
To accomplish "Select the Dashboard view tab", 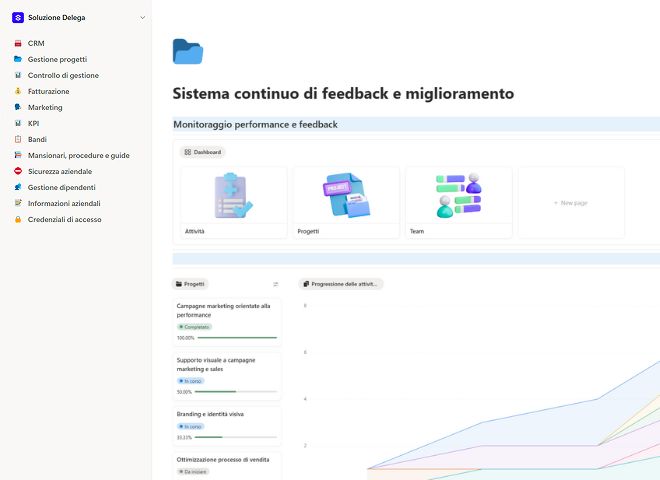I will coord(203,152).
